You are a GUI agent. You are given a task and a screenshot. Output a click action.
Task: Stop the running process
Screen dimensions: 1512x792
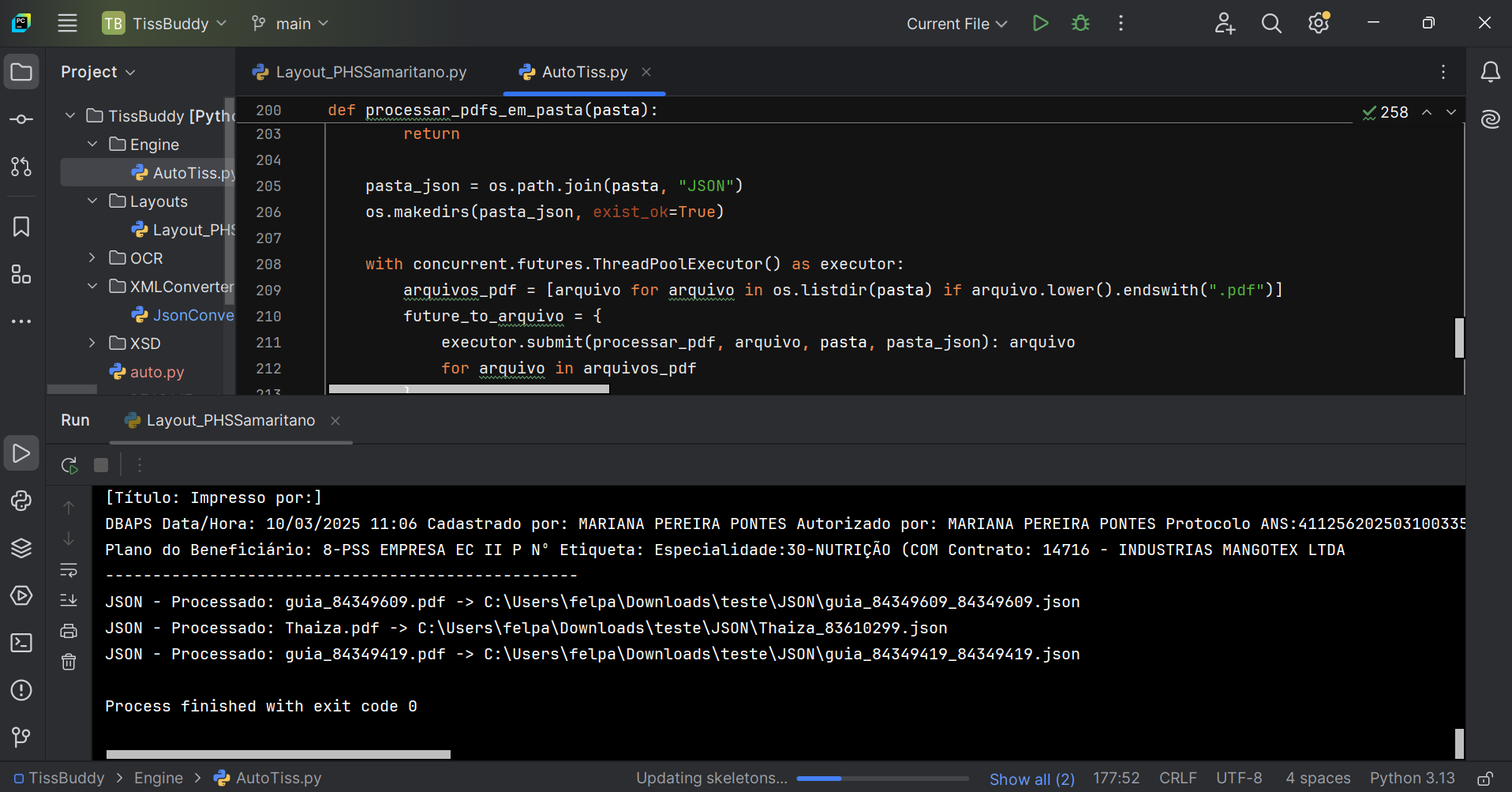coord(101,465)
